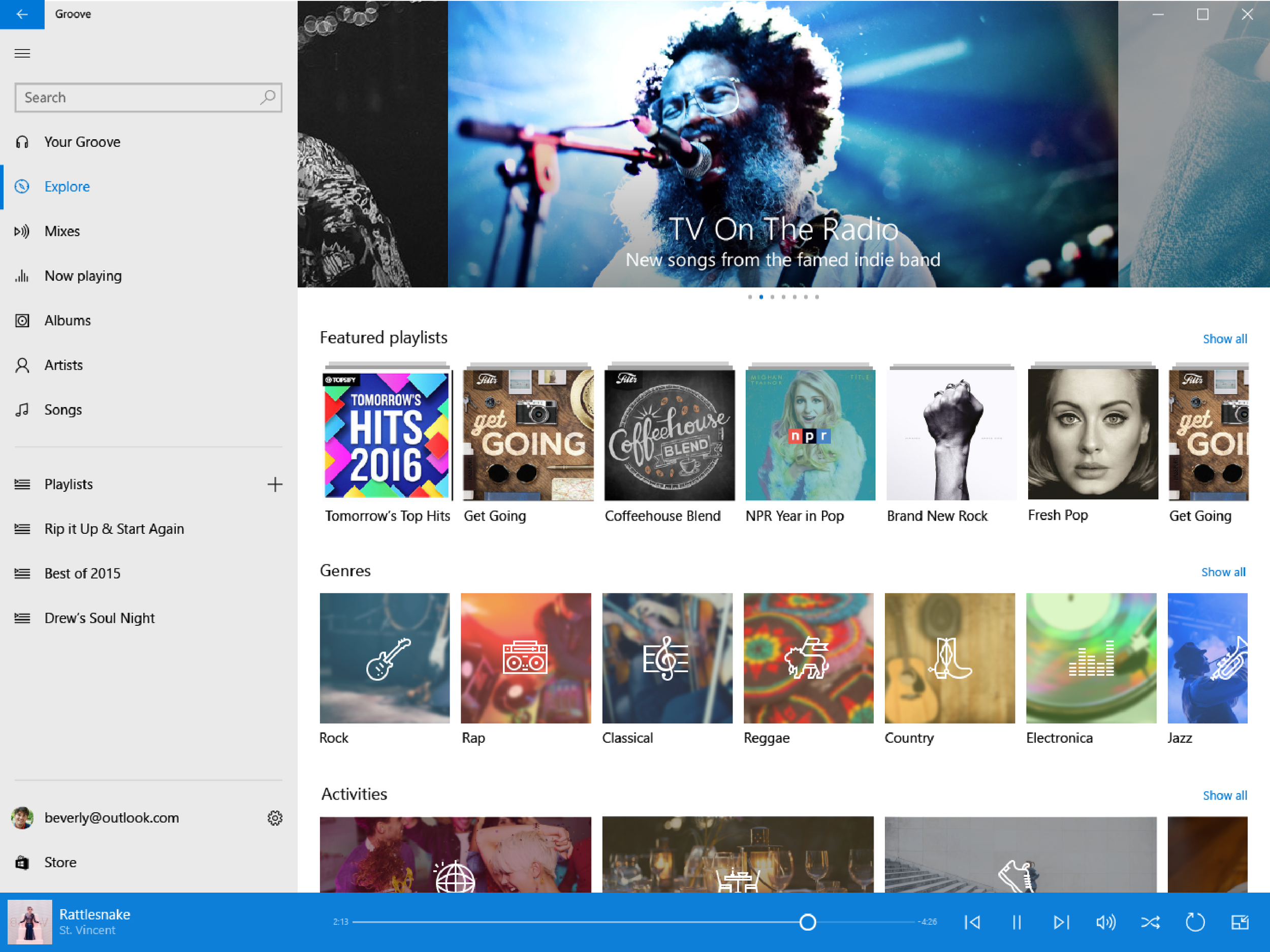Select the Reggae genre lion tile
Viewport: 1270px width, 952px height.
coord(808,658)
